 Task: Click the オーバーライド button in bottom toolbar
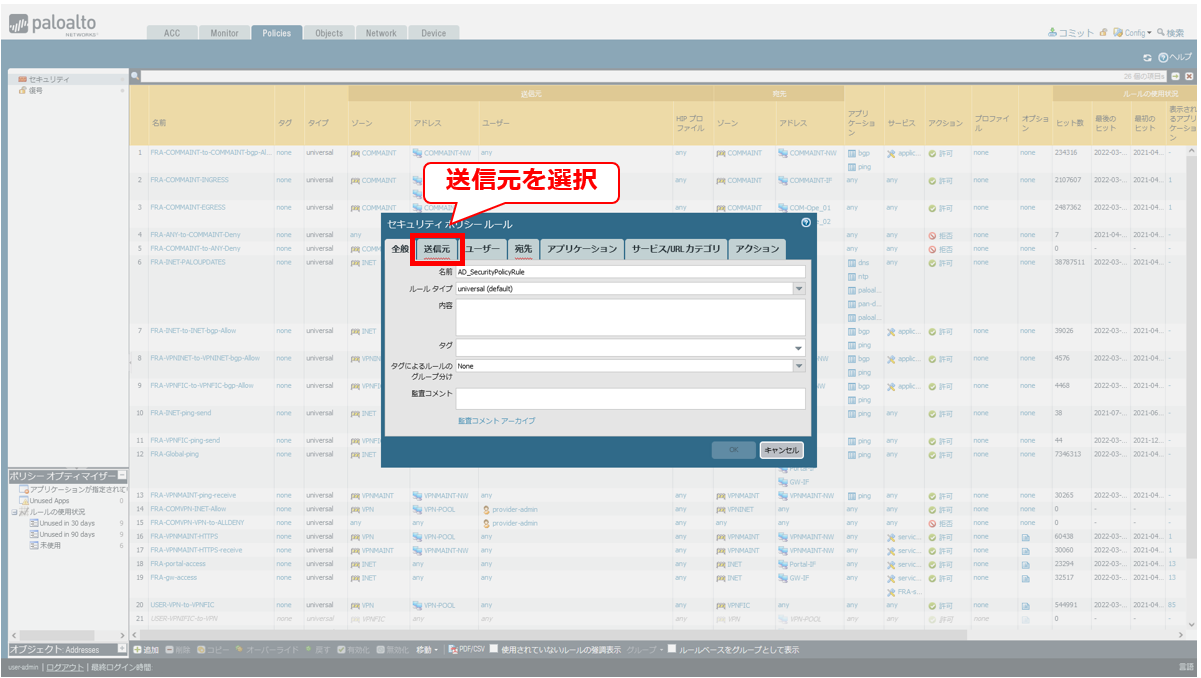(x=265, y=649)
